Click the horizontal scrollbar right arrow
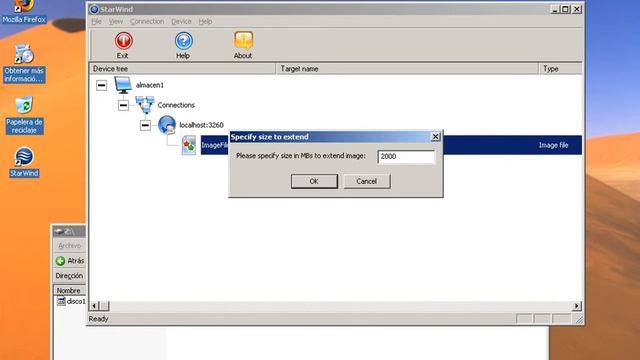Screen dimensions: 640x360 [x=577, y=306]
